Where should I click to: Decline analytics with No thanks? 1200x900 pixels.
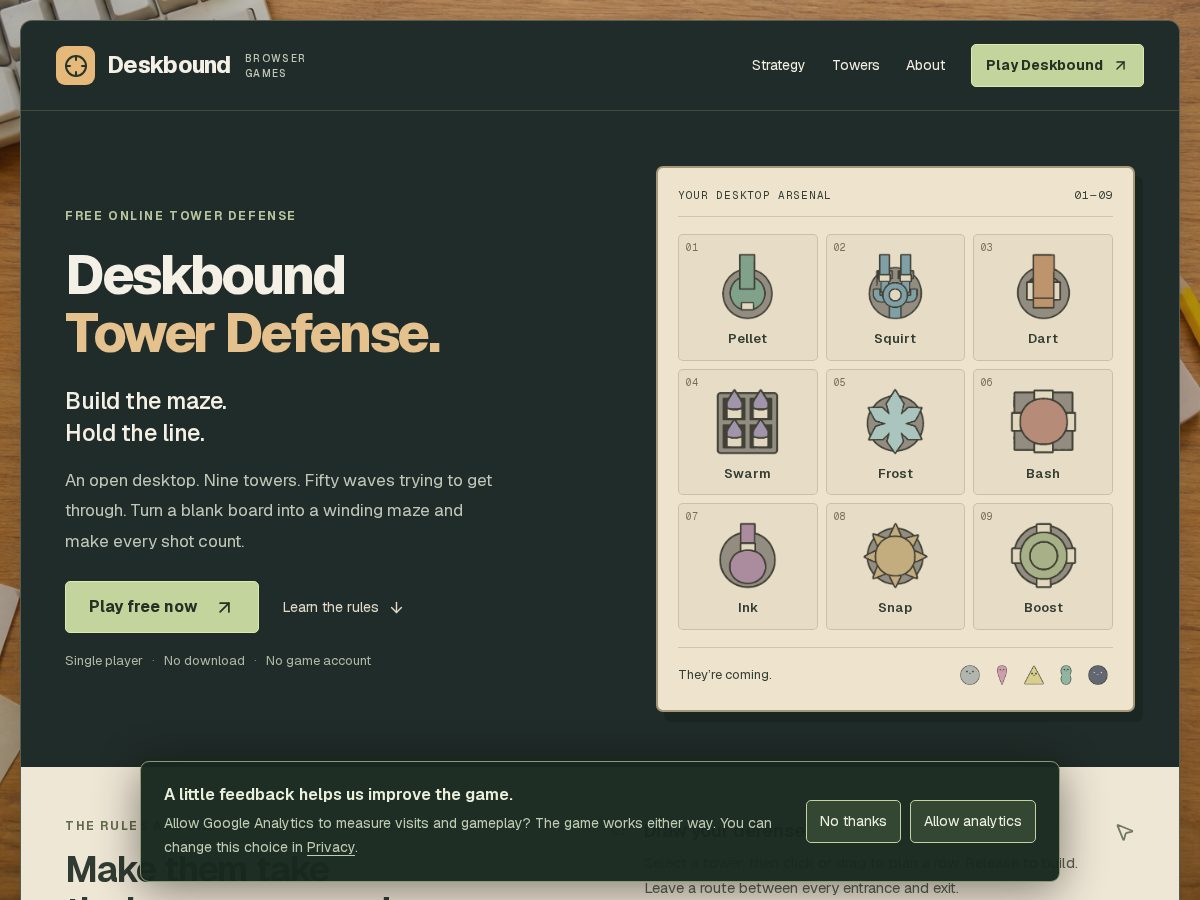pos(853,821)
